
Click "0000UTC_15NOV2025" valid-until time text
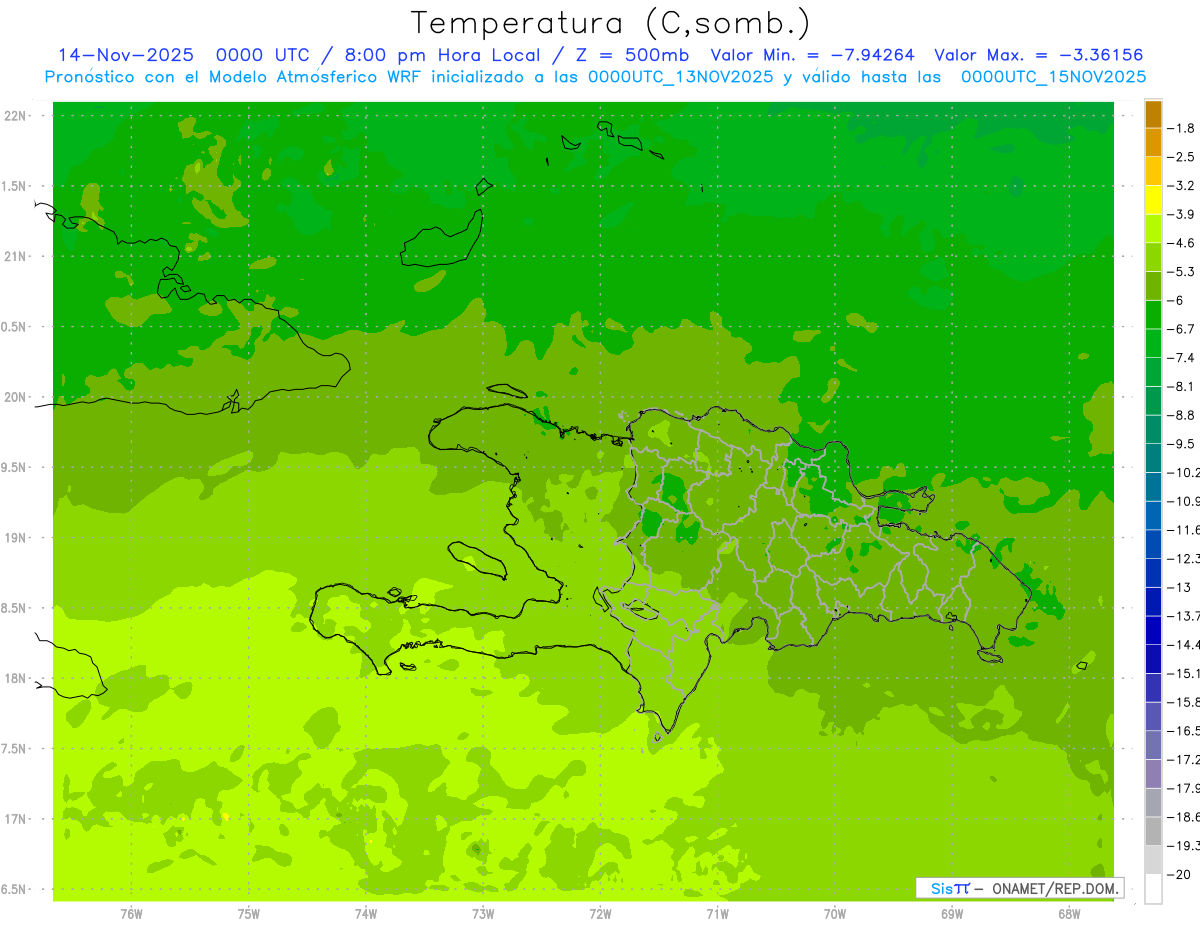1053,77
